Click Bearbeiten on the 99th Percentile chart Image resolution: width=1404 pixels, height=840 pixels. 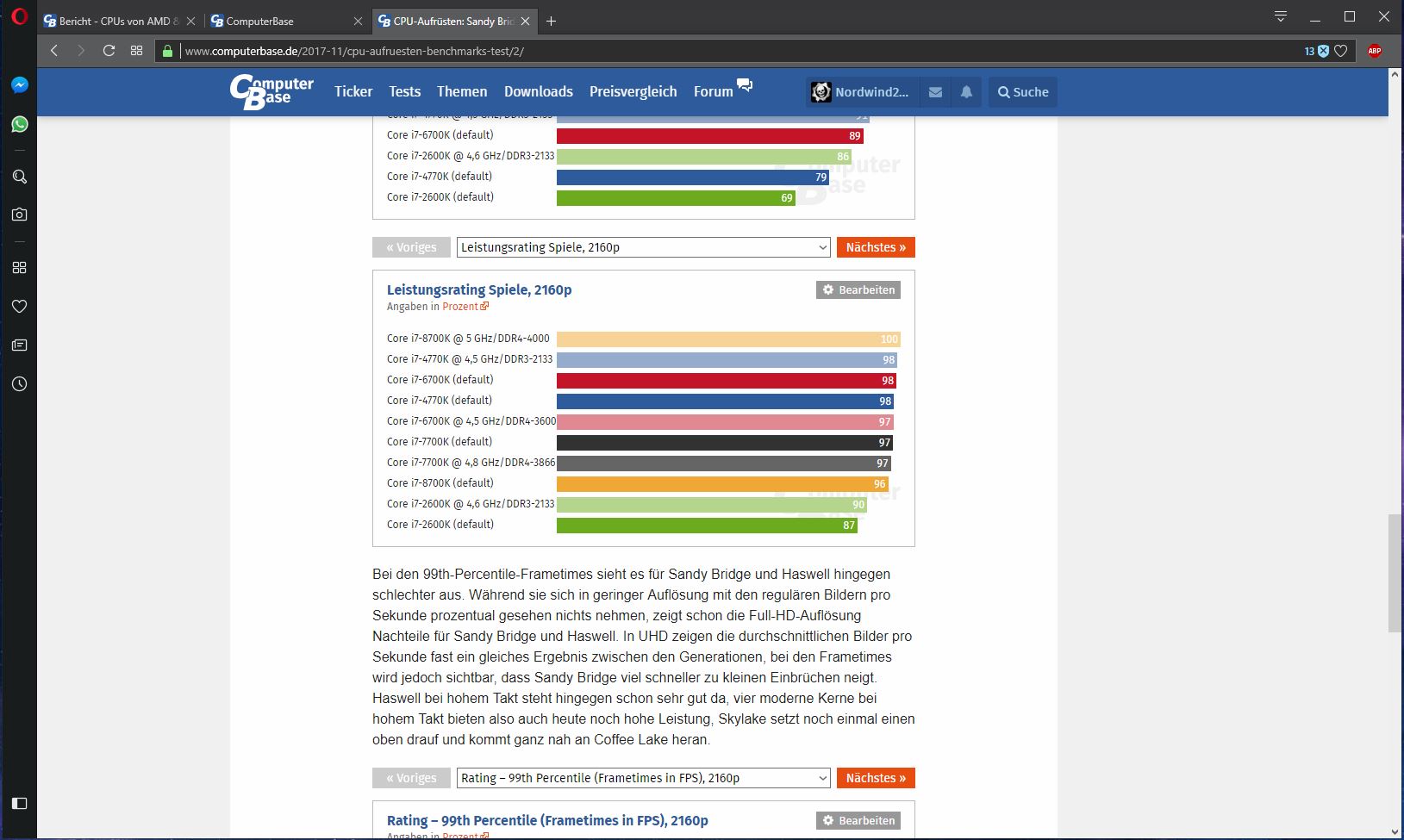[x=858, y=821]
